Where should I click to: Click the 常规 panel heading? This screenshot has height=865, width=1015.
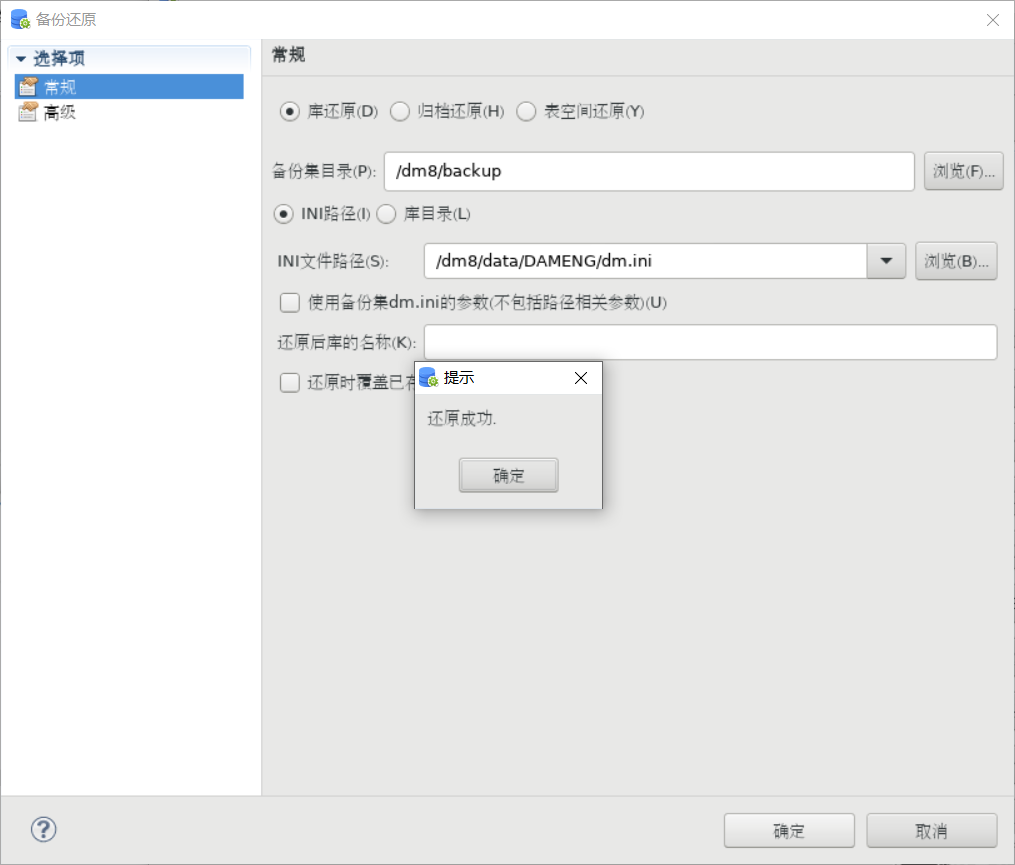tap(288, 55)
